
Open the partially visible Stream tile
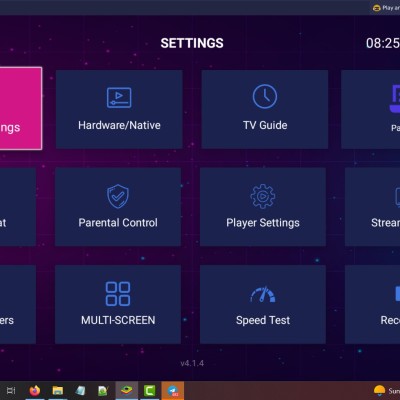click(372, 207)
